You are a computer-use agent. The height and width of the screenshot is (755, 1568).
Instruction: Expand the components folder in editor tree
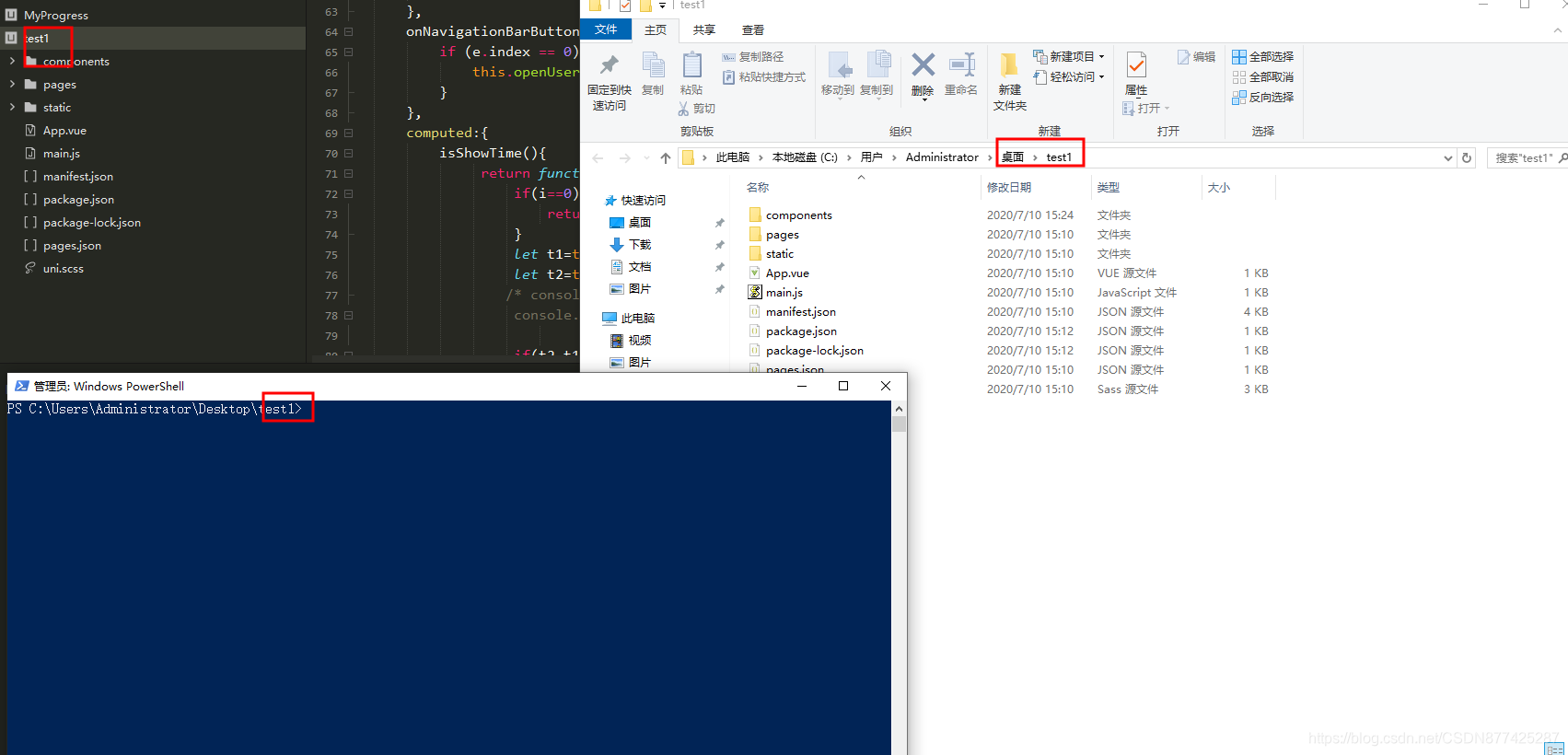point(12,62)
